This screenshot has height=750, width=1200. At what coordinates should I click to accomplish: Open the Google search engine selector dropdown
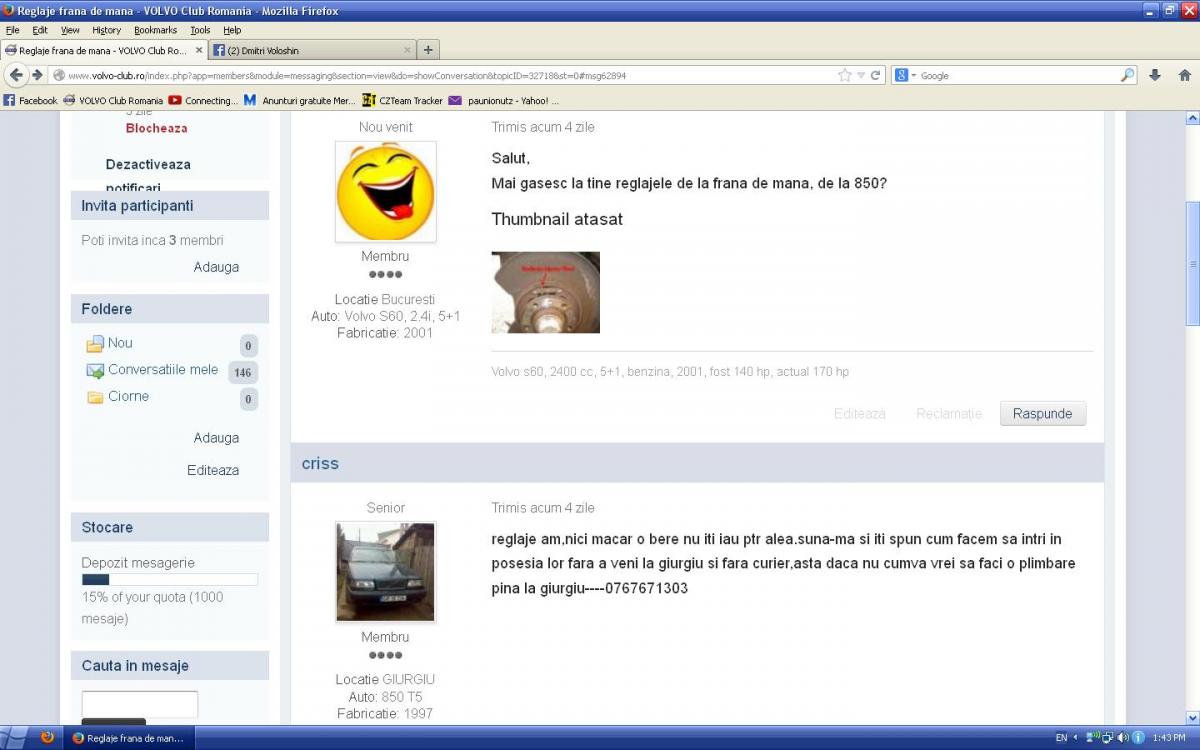pyautogui.click(x=904, y=76)
